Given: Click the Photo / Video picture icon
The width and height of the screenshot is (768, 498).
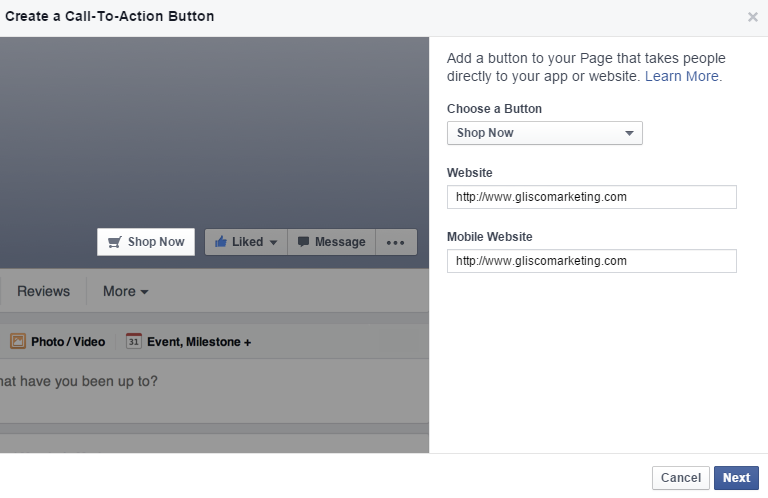Looking at the screenshot, I should coord(18,341).
